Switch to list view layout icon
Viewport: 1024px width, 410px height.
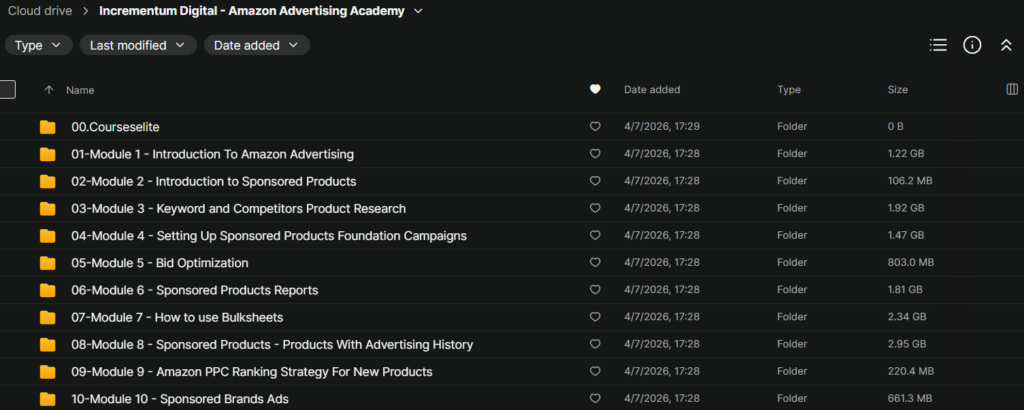pos(938,45)
